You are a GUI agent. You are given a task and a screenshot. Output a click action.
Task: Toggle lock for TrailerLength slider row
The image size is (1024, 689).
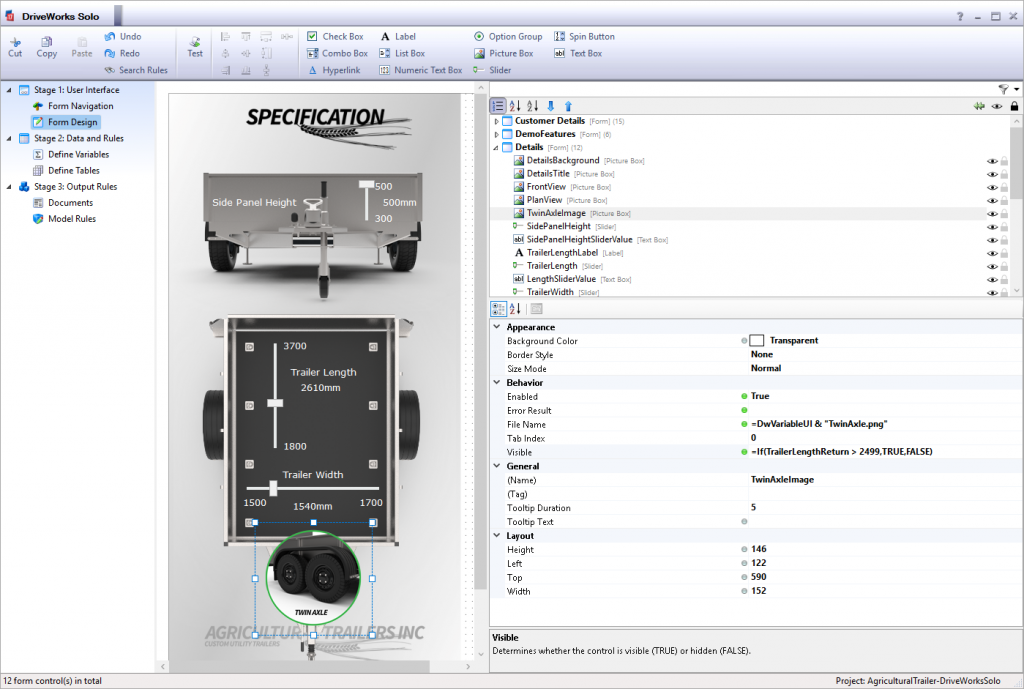(1004, 266)
